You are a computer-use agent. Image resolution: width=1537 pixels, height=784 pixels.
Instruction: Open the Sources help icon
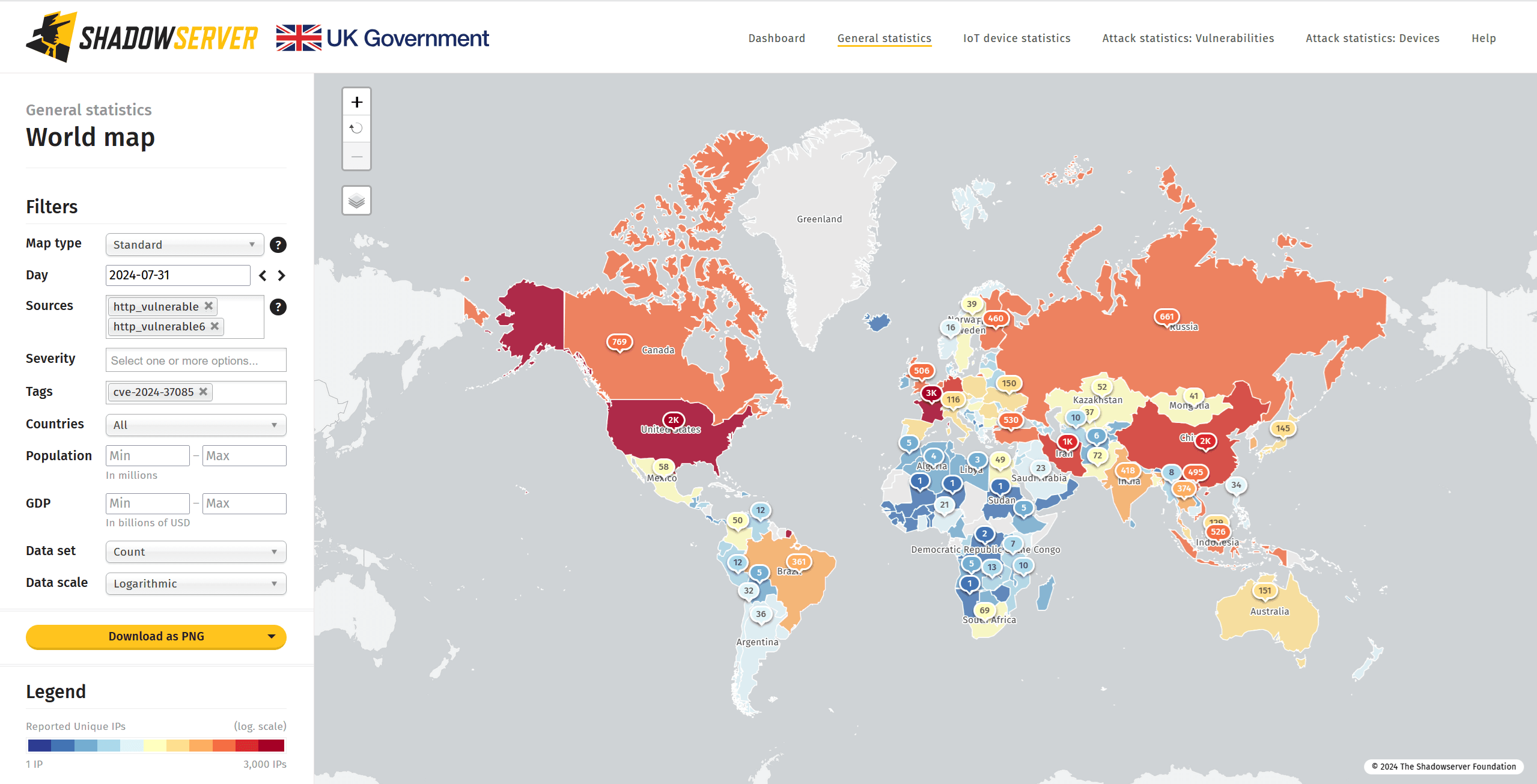tap(278, 307)
